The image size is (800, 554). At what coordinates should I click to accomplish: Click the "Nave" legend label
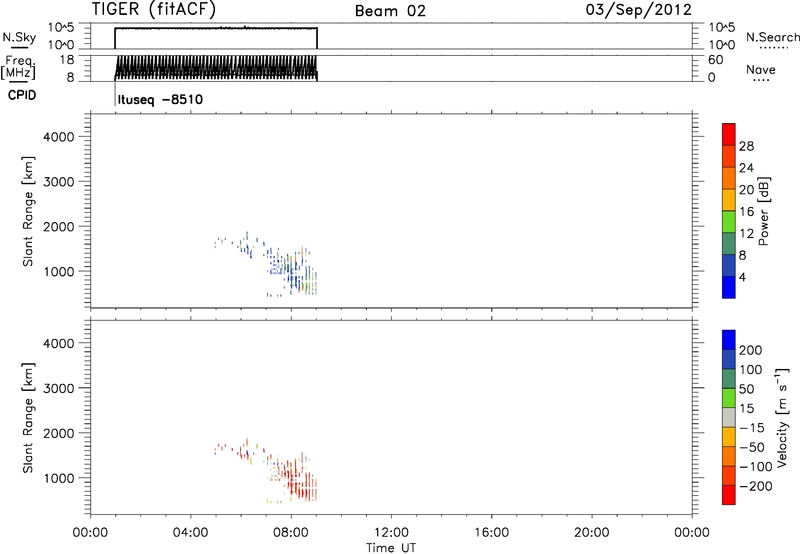(761, 69)
